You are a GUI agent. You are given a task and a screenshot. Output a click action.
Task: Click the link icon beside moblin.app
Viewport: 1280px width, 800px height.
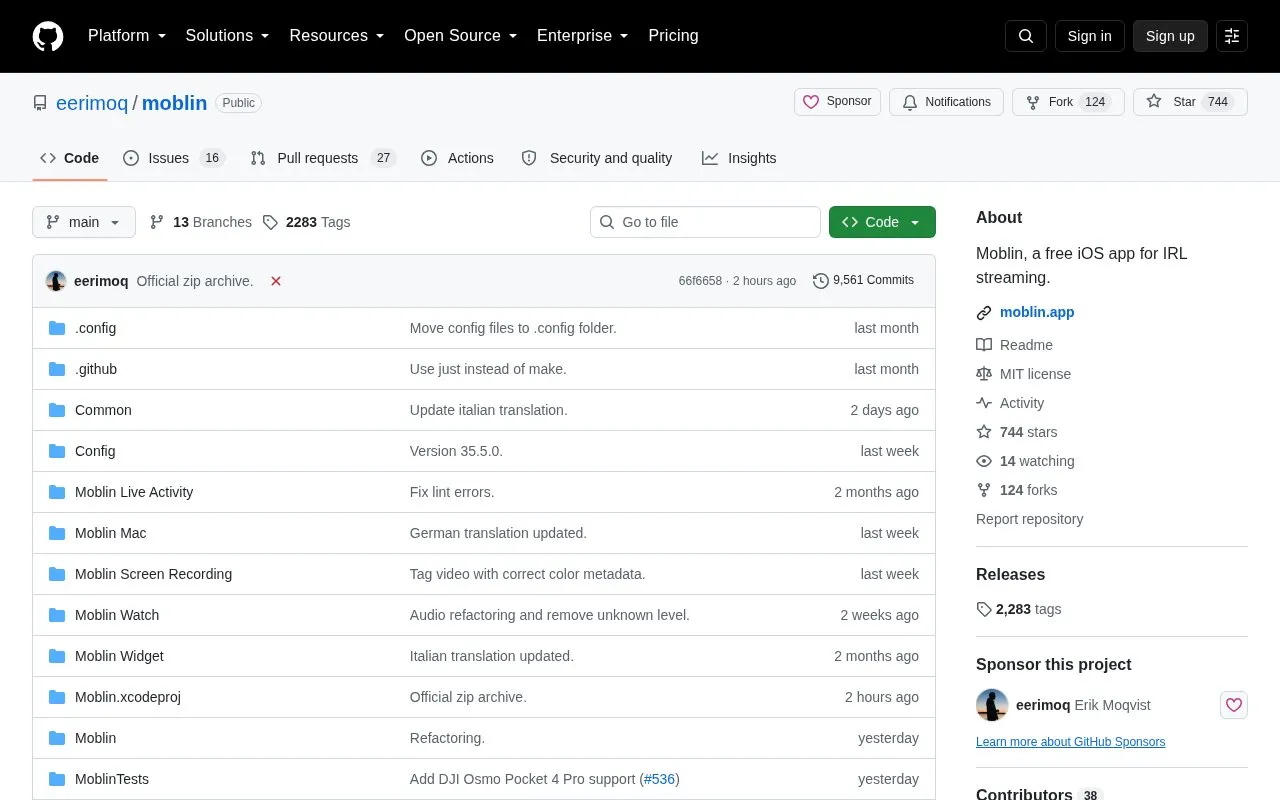click(984, 313)
